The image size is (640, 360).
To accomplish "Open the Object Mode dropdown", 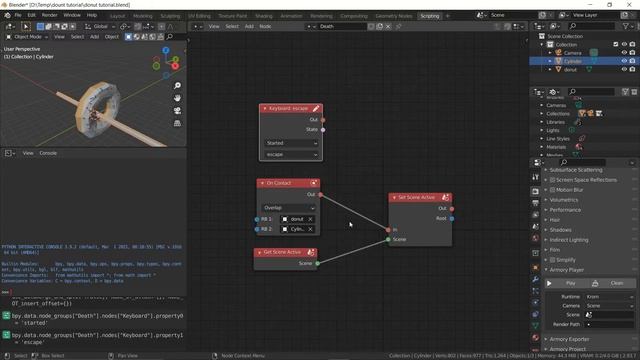I will click(27, 37).
